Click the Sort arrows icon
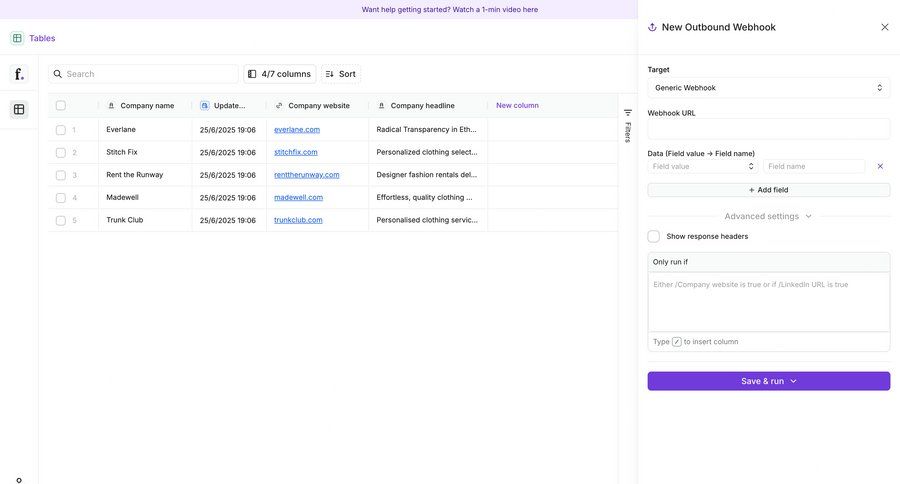 click(329, 74)
